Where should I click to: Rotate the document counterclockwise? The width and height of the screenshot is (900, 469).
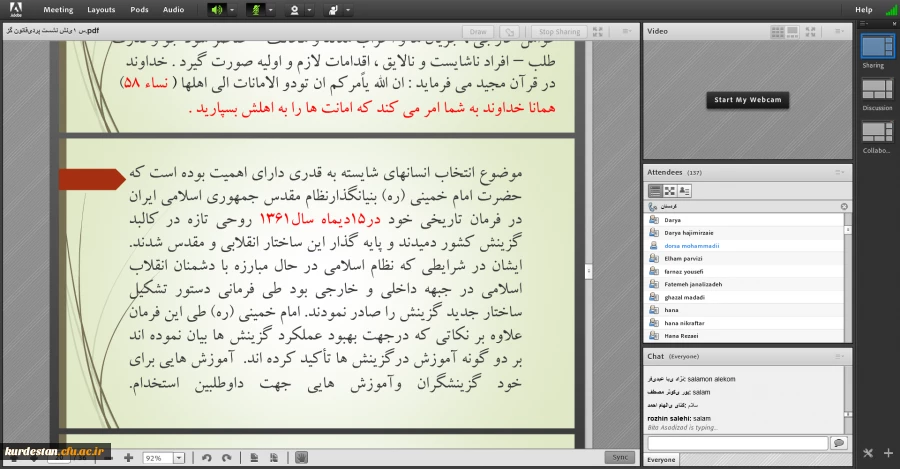tap(206, 457)
